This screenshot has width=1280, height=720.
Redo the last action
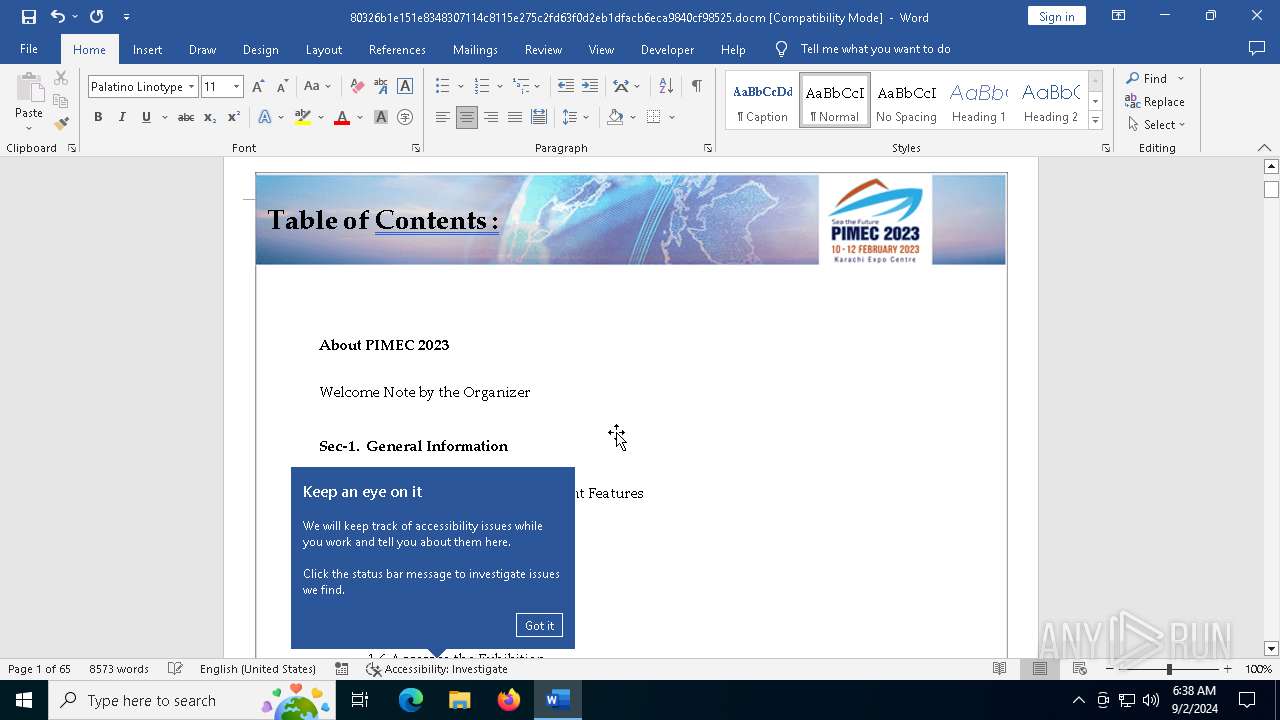[96, 17]
